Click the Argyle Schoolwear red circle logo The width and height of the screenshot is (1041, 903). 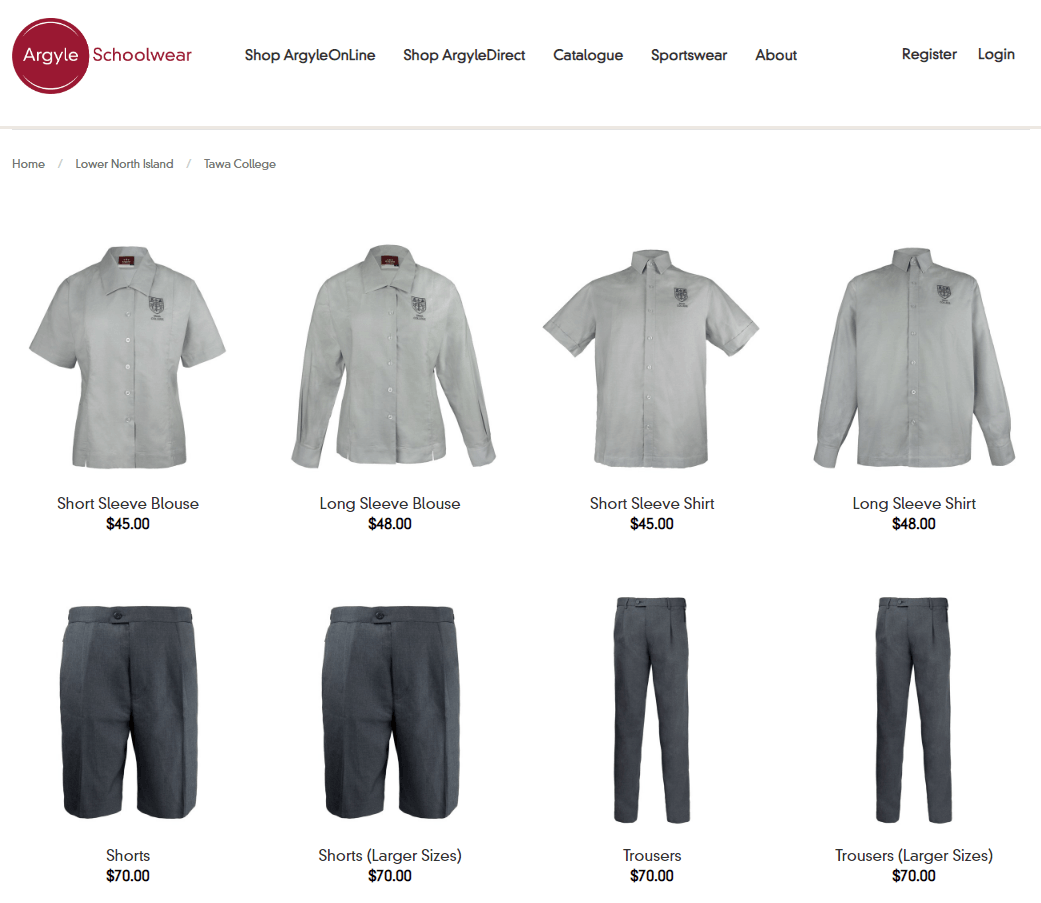(50, 56)
